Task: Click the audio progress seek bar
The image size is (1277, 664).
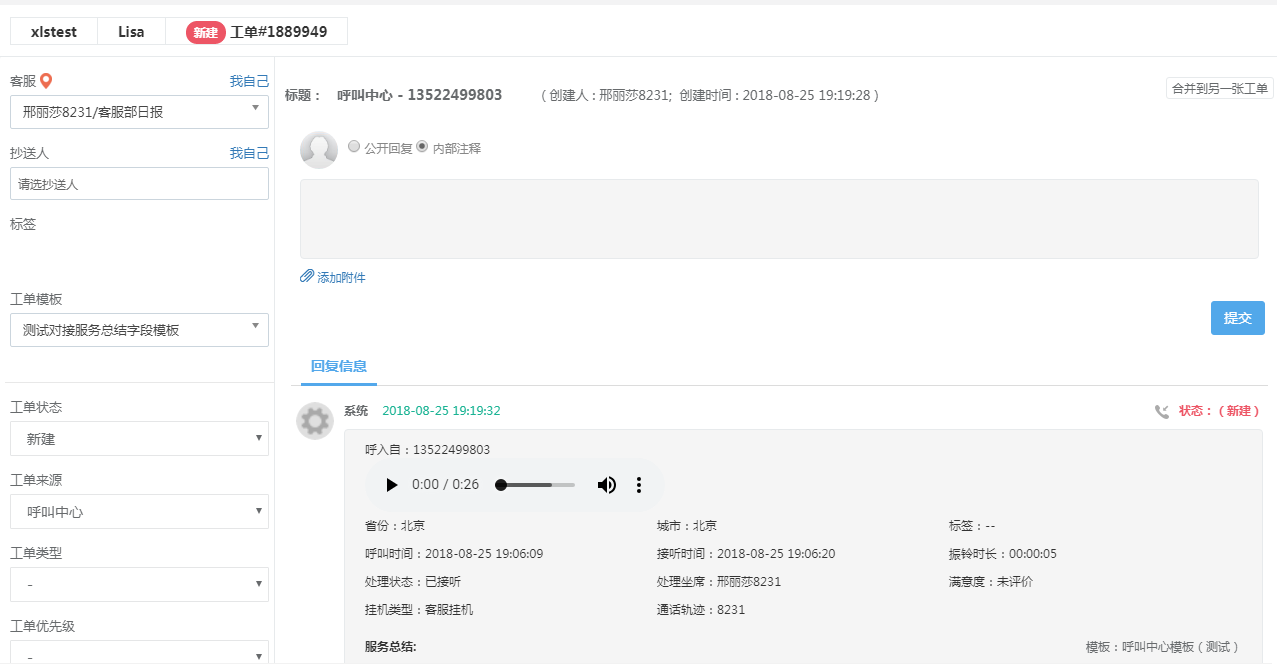Action: coord(535,485)
